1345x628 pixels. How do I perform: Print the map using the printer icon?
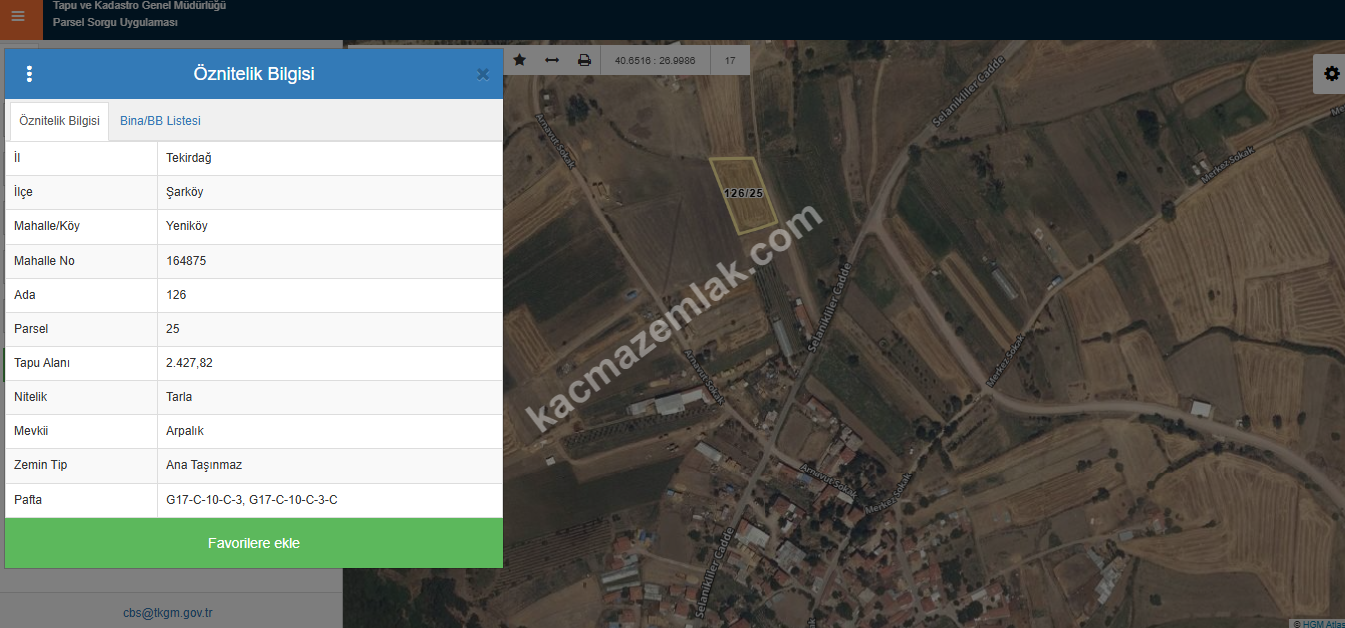[x=584, y=60]
